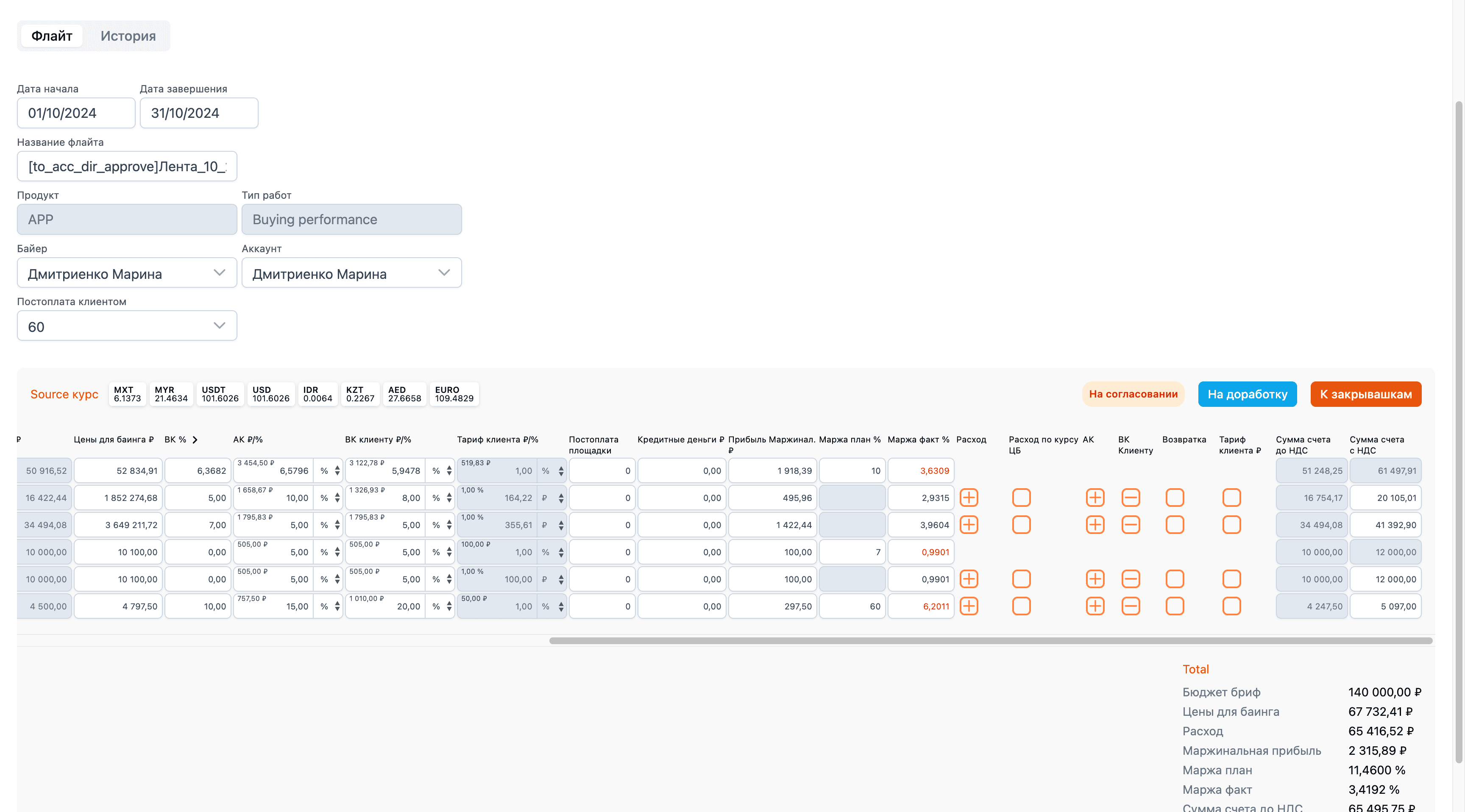Click the Дата начала date field
This screenshot has height=812, width=1465.
(76, 113)
